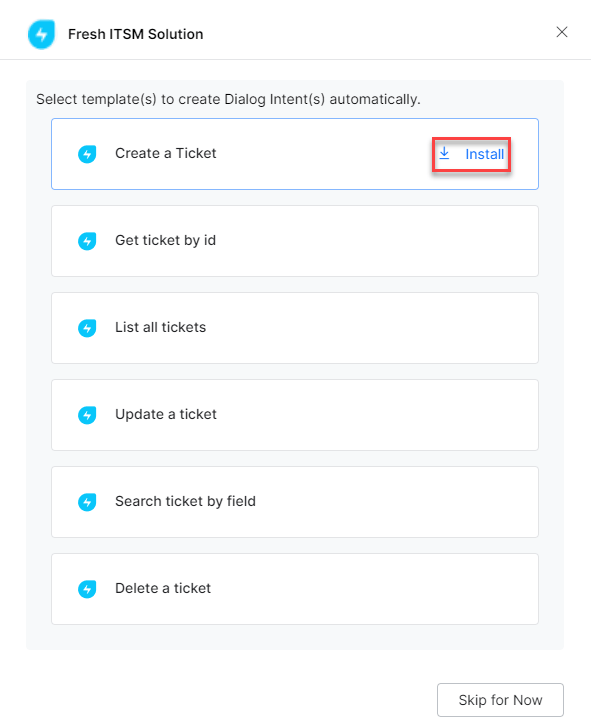Image resolution: width=591 pixels, height=724 pixels.
Task: Click the Search ticket by field icon
Action: click(x=87, y=502)
